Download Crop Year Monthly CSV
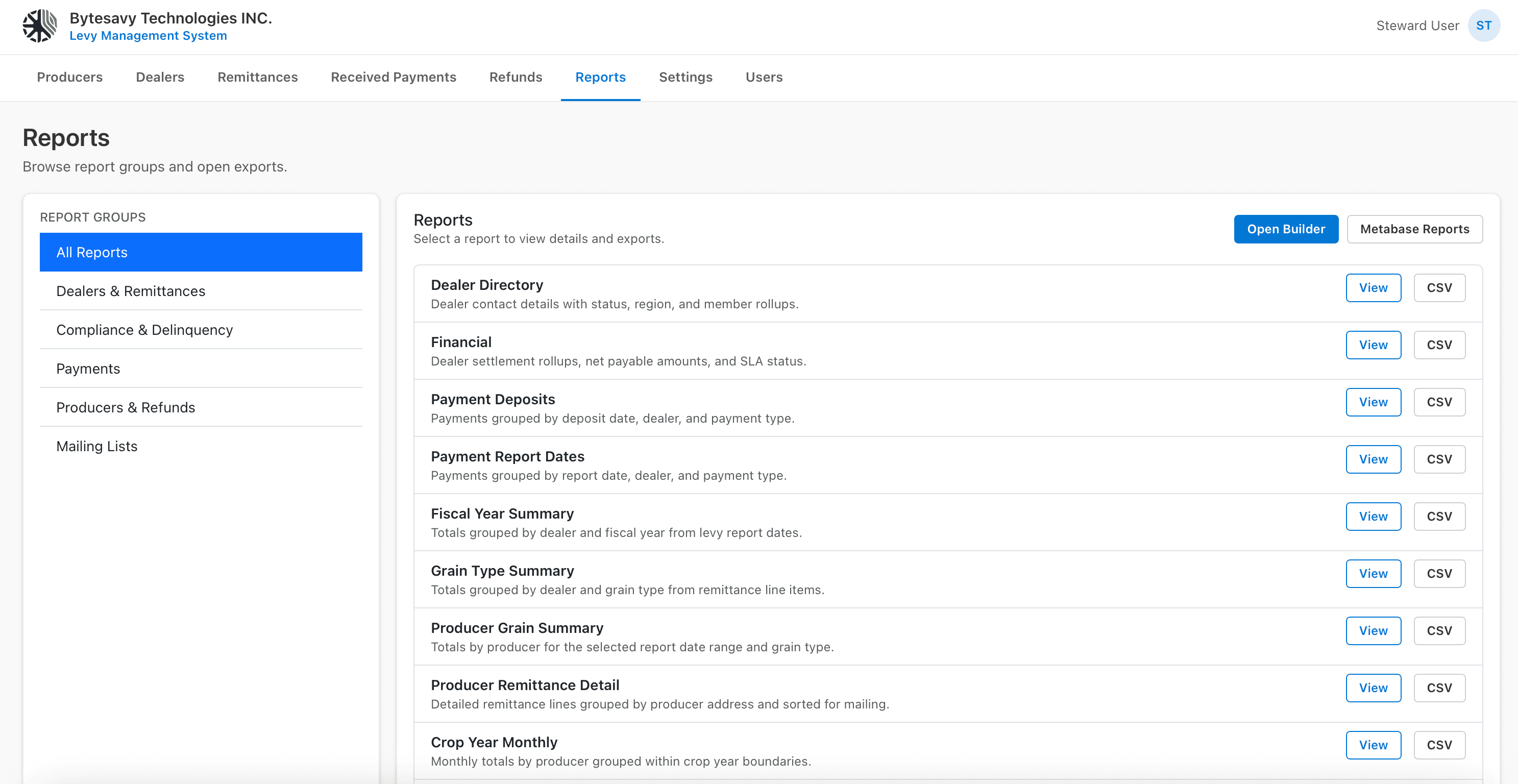Screen dimensions: 1518x784 click(1439, 745)
